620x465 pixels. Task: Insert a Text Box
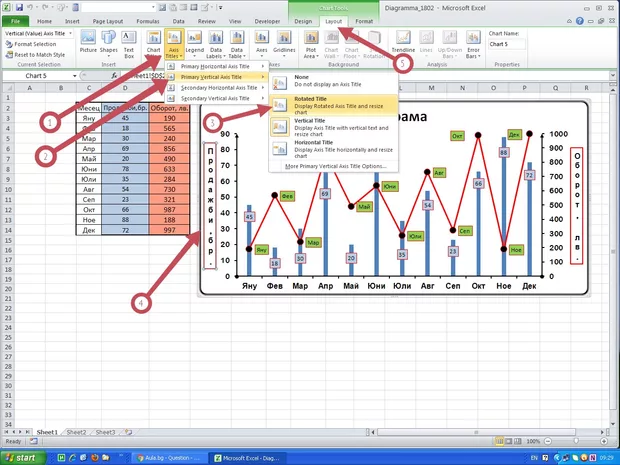pyautogui.click(x=129, y=44)
